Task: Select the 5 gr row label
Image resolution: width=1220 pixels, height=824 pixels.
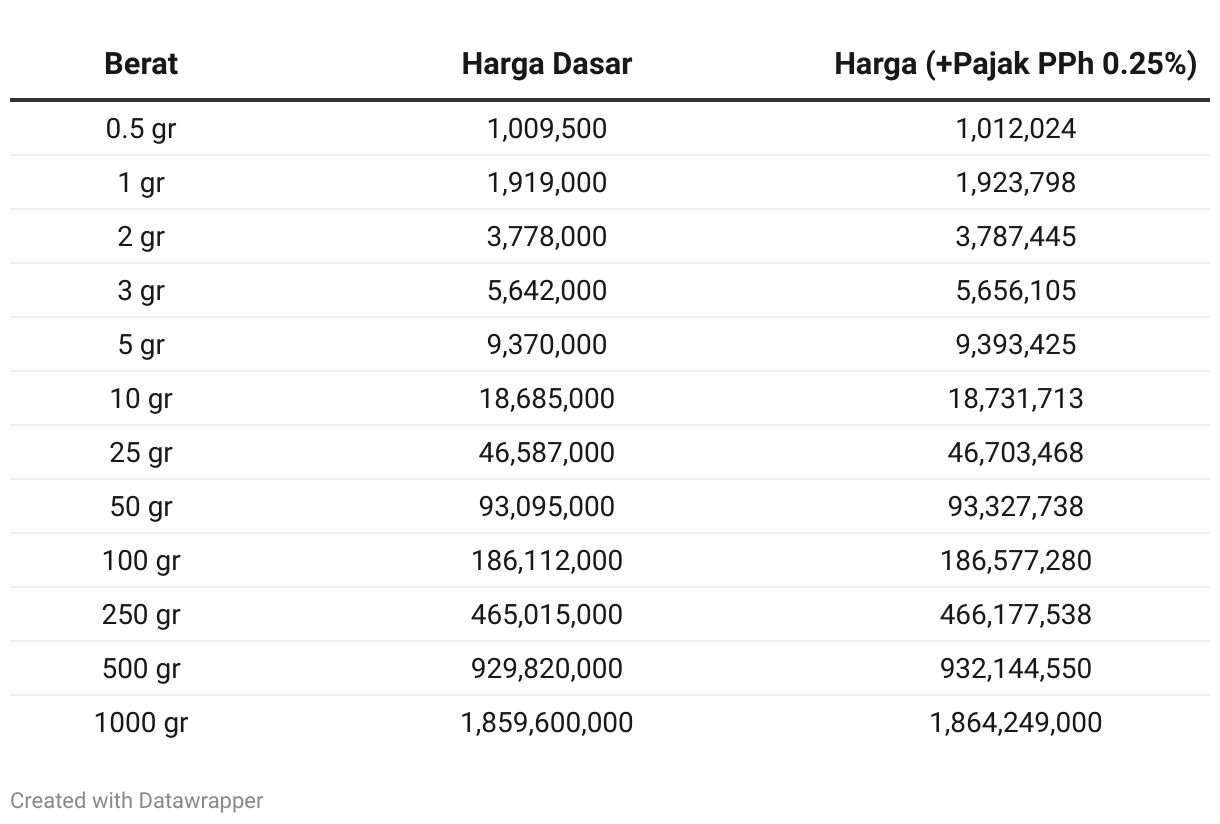Action: click(141, 345)
